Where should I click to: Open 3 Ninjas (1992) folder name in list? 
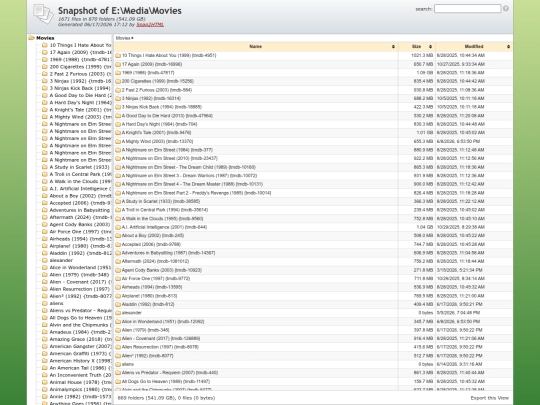(x=151, y=98)
